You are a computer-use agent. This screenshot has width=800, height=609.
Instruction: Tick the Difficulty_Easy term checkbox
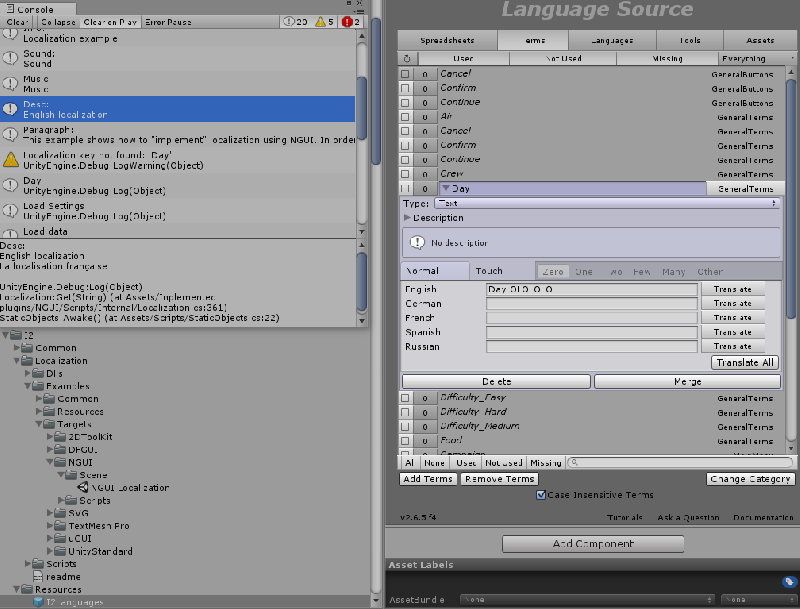406,398
